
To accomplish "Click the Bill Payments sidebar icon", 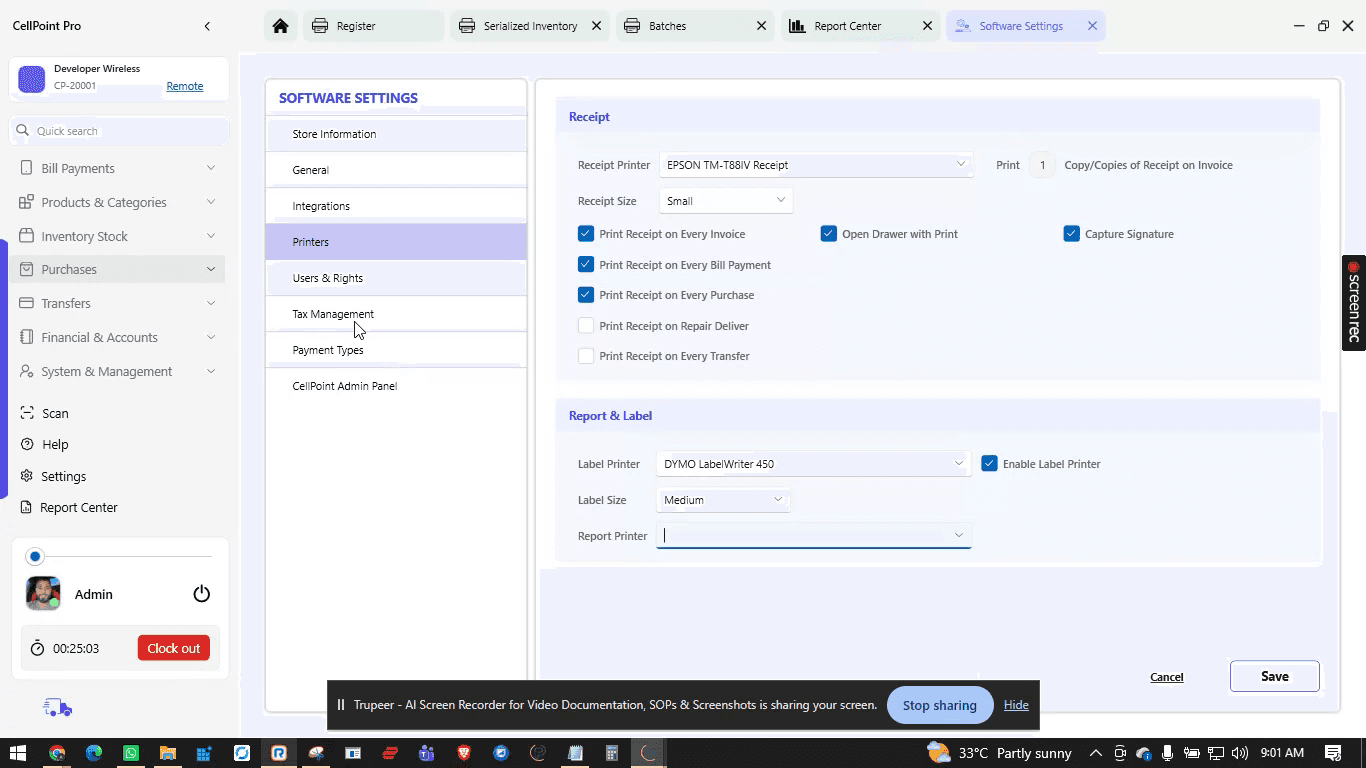I will click(26, 168).
